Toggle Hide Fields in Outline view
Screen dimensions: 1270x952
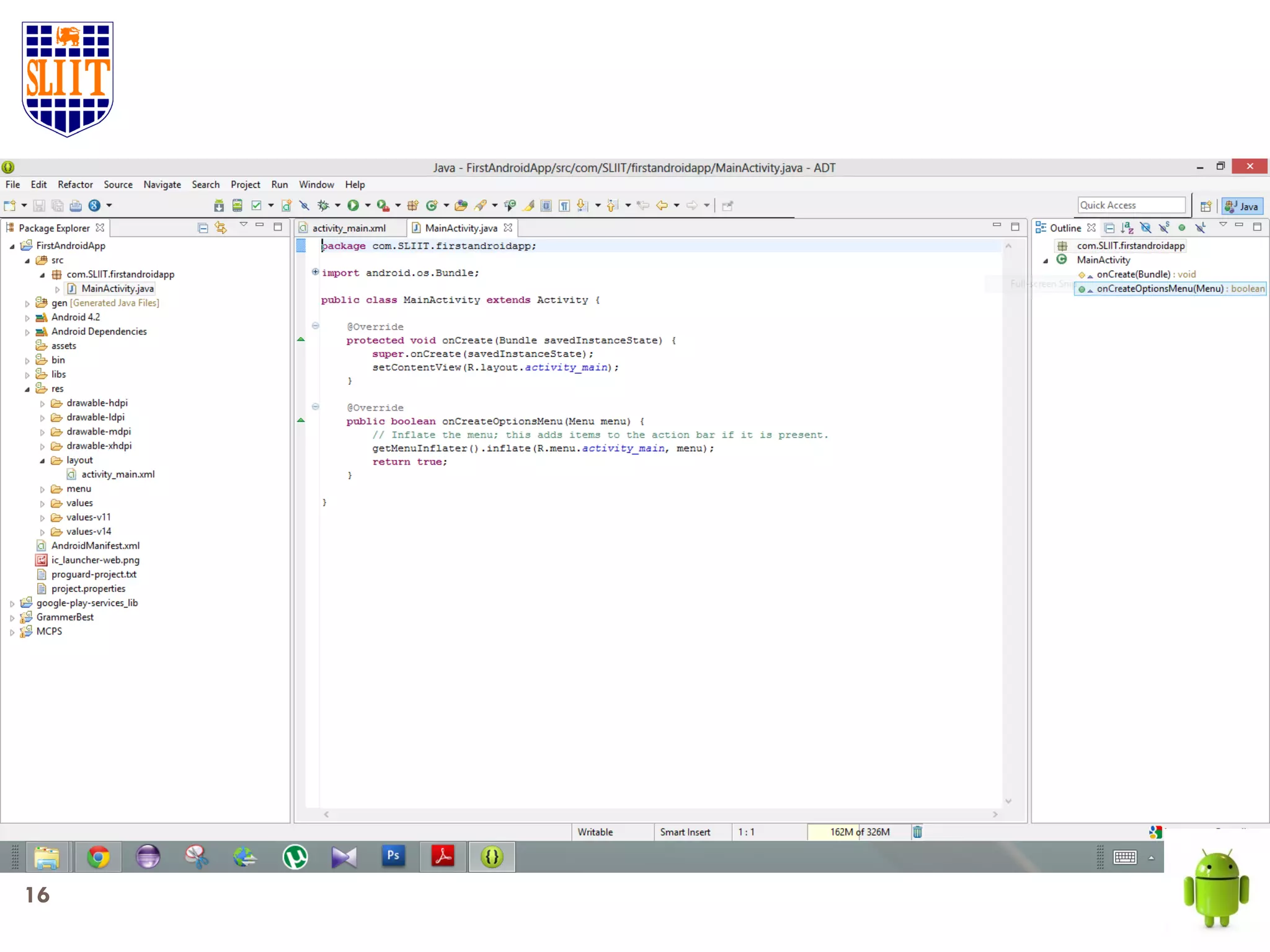click(x=1145, y=228)
